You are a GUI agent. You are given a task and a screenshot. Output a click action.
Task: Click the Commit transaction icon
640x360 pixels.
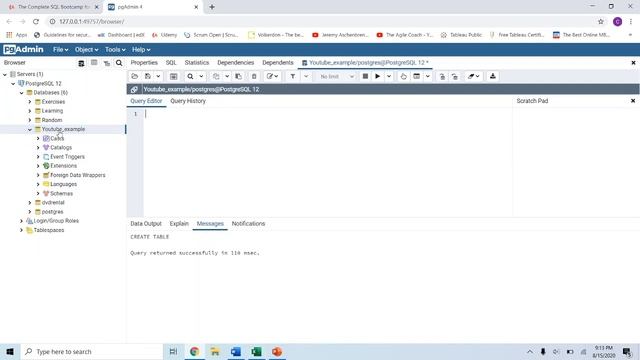click(x=442, y=76)
